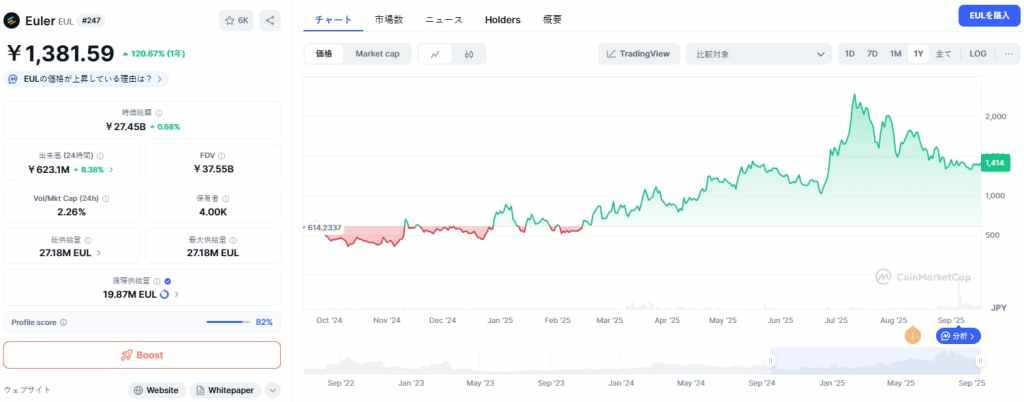The height and width of the screenshot is (402, 1024).
Task: Click the orange event marker on chart
Action: tap(912, 336)
